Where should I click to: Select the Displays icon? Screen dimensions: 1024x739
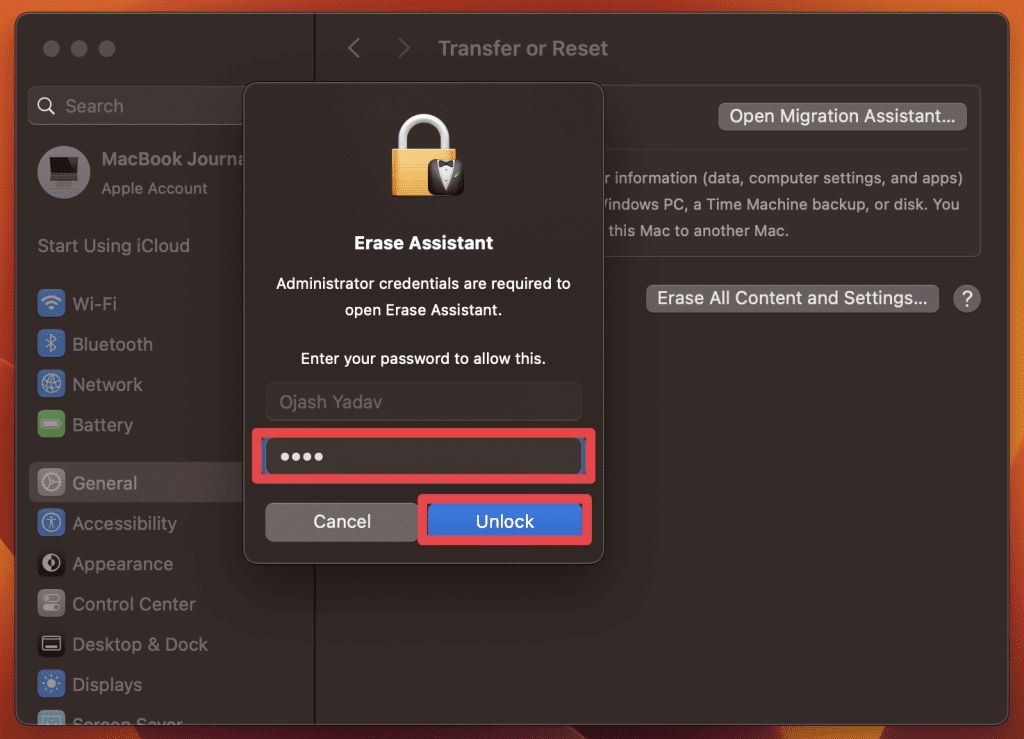point(52,684)
